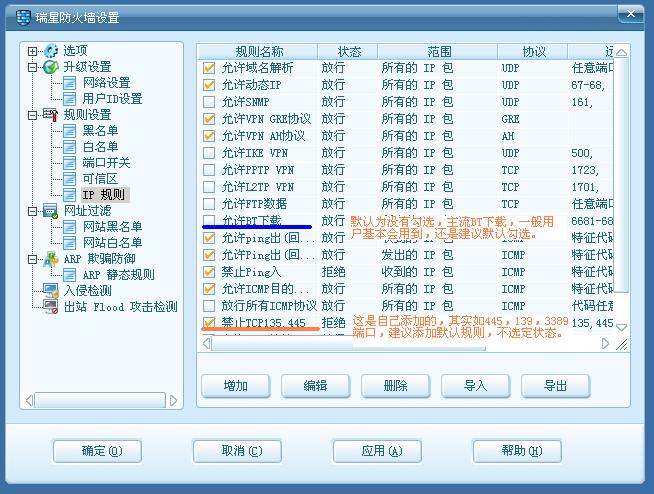Click the Rising firewall shield title icon

(23, 18)
